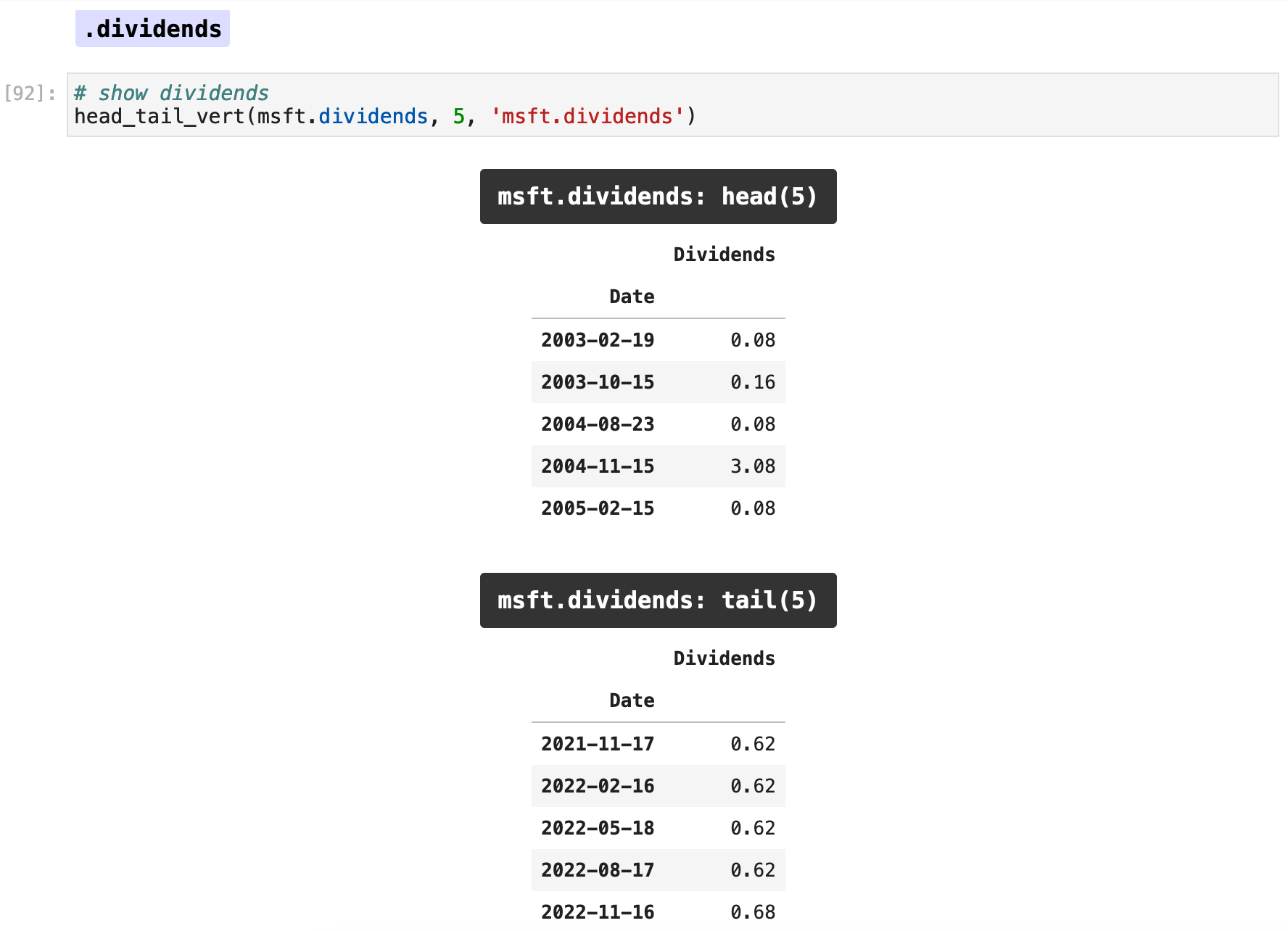The width and height of the screenshot is (1288, 931).
Task: Select the 2004-08-23 date row
Action: click(x=658, y=424)
